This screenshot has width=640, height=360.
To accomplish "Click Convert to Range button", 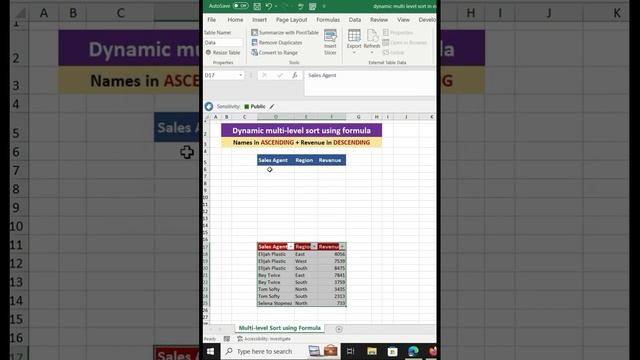I will point(275,53).
